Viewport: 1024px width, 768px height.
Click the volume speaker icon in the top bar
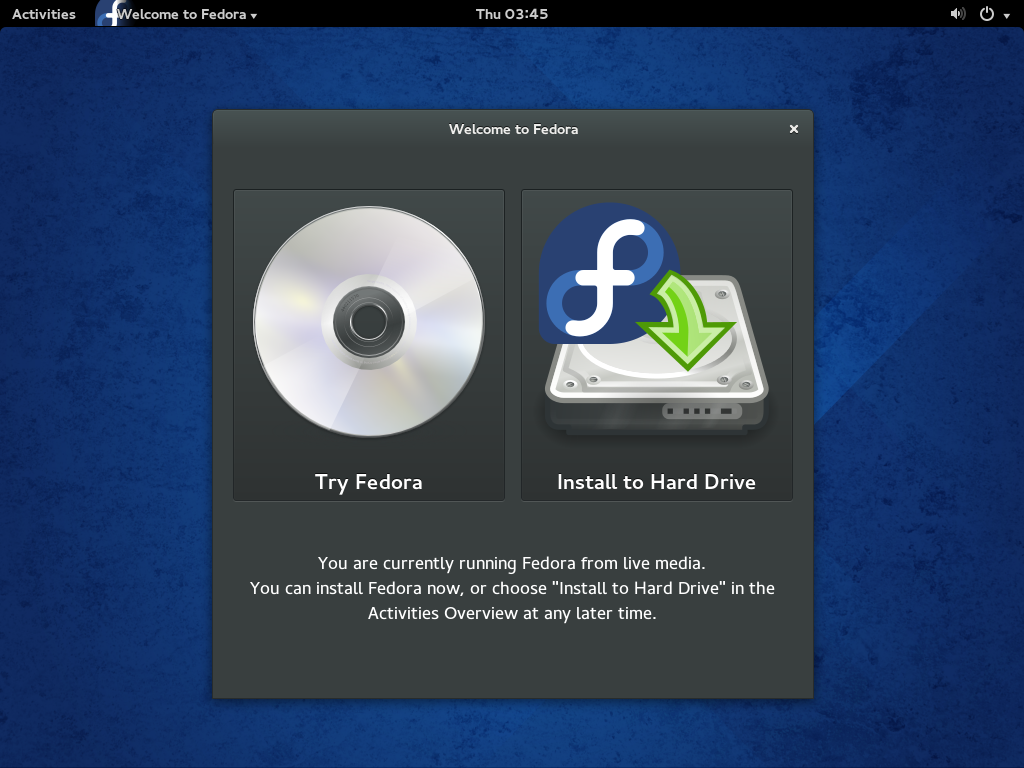click(x=957, y=13)
